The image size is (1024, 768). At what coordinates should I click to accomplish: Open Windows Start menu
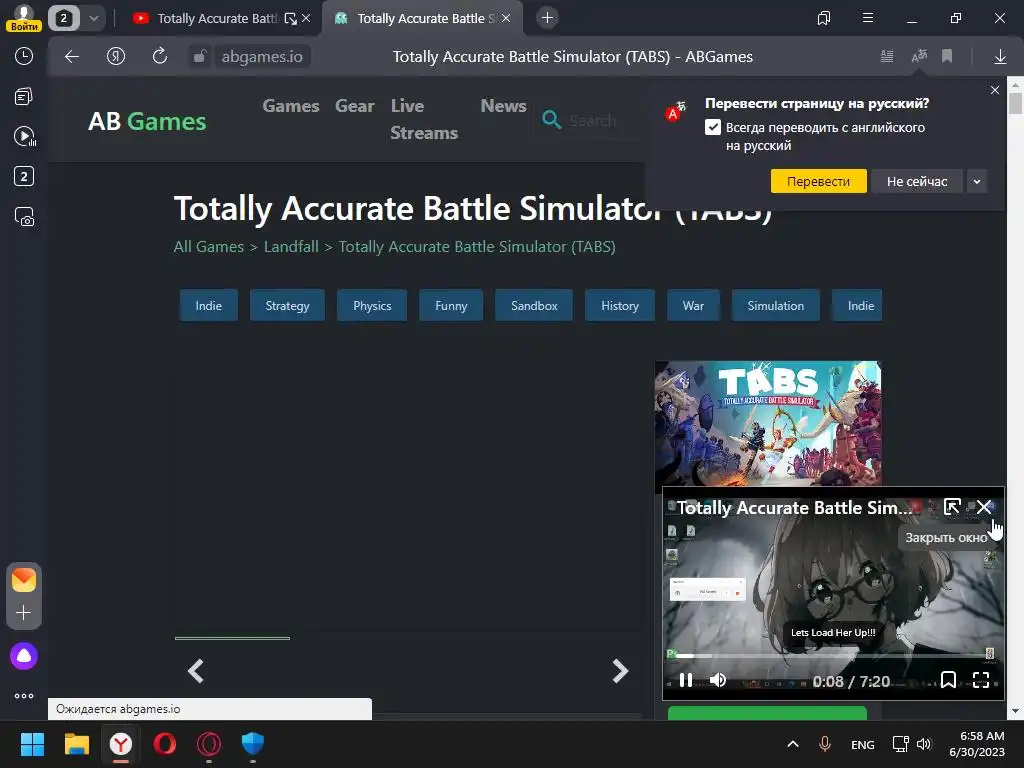coord(32,744)
